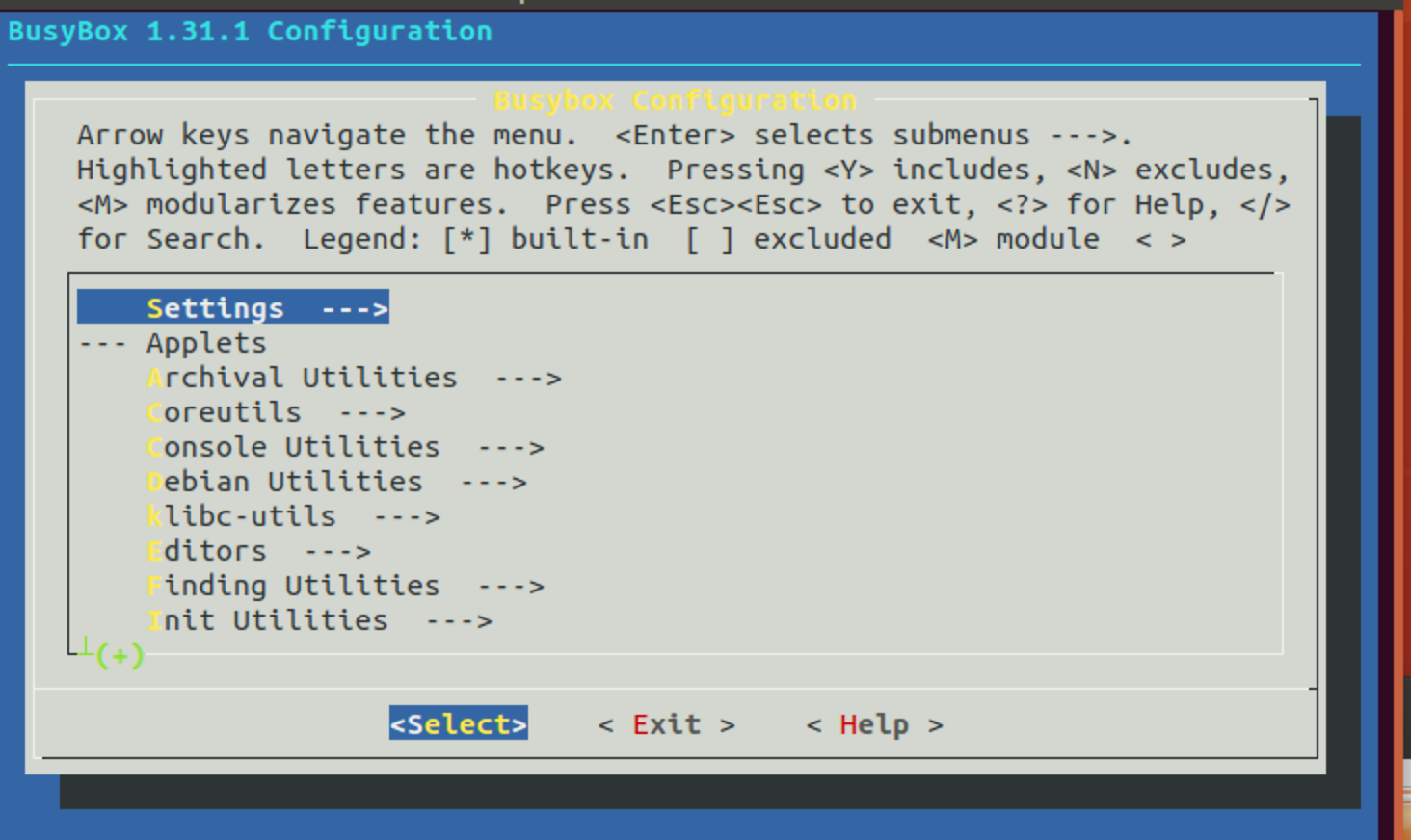Open Init Utilities submenu
The width and height of the screenshot is (1411, 840).
tap(319, 620)
